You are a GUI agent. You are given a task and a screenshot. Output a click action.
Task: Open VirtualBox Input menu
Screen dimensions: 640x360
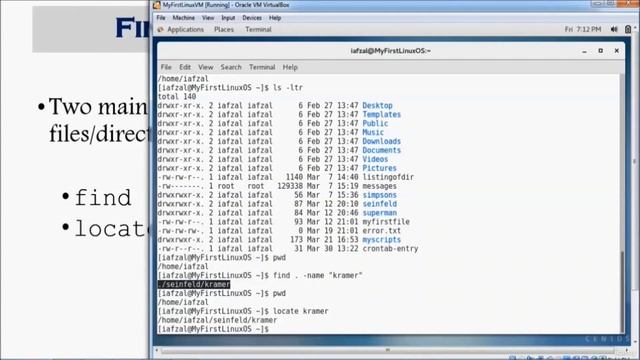(x=228, y=18)
